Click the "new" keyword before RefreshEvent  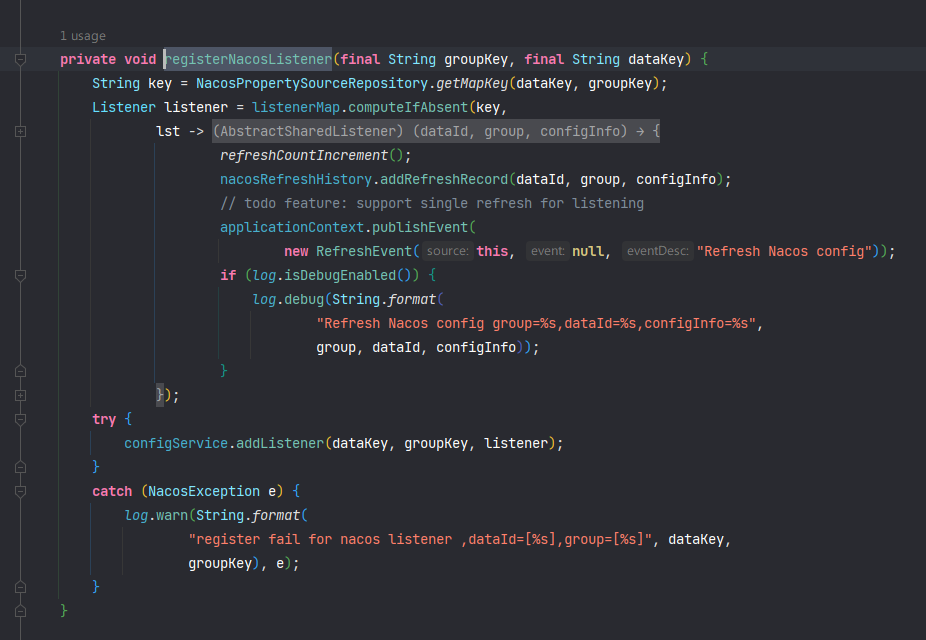point(296,252)
